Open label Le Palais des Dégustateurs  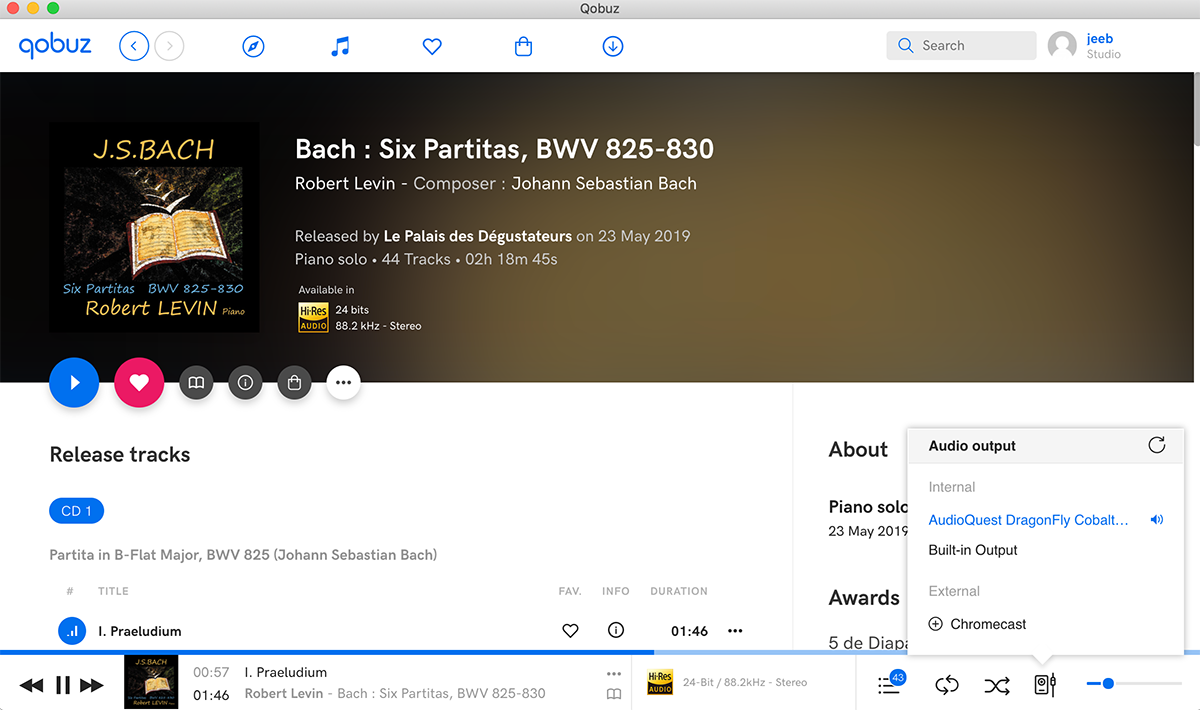click(478, 236)
